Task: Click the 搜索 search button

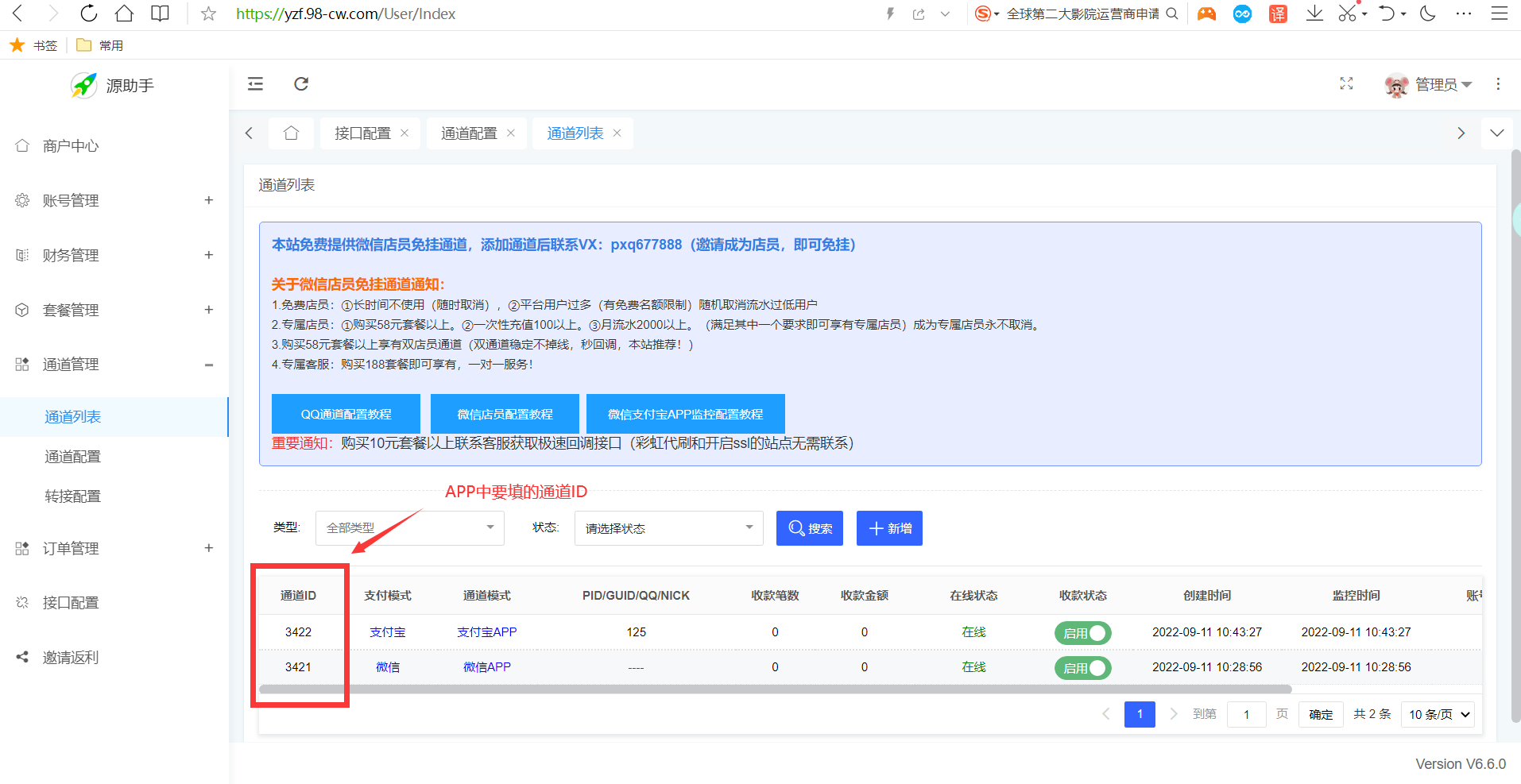Action: pyautogui.click(x=810, y=528)
